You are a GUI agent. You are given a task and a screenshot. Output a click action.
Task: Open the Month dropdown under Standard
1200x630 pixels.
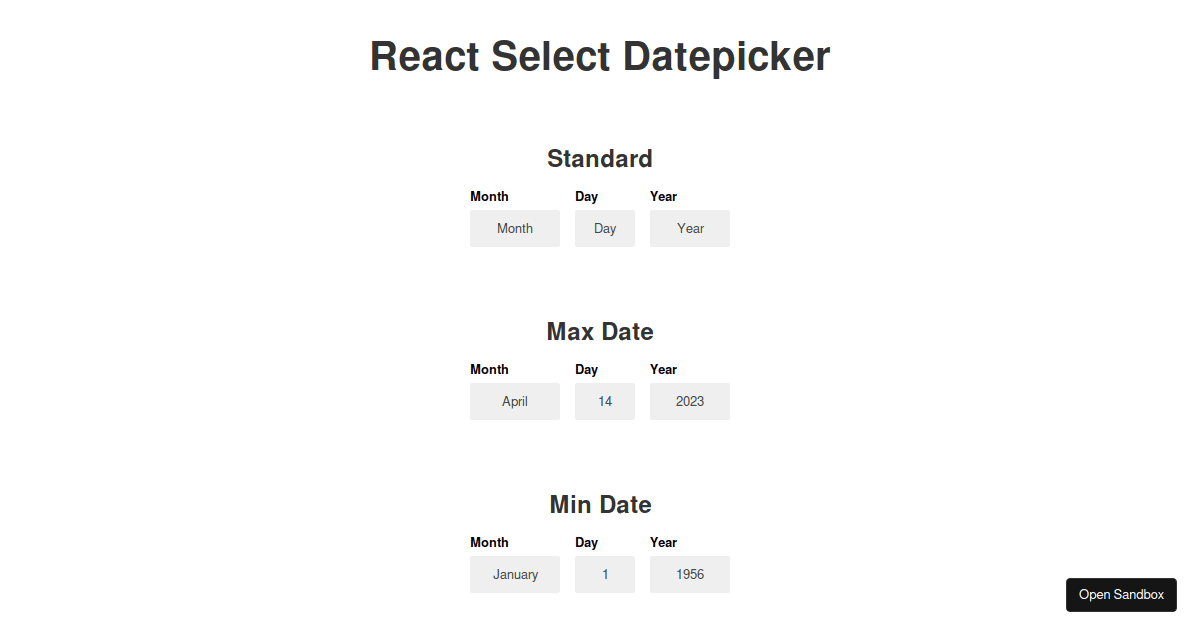pos(514,228)
